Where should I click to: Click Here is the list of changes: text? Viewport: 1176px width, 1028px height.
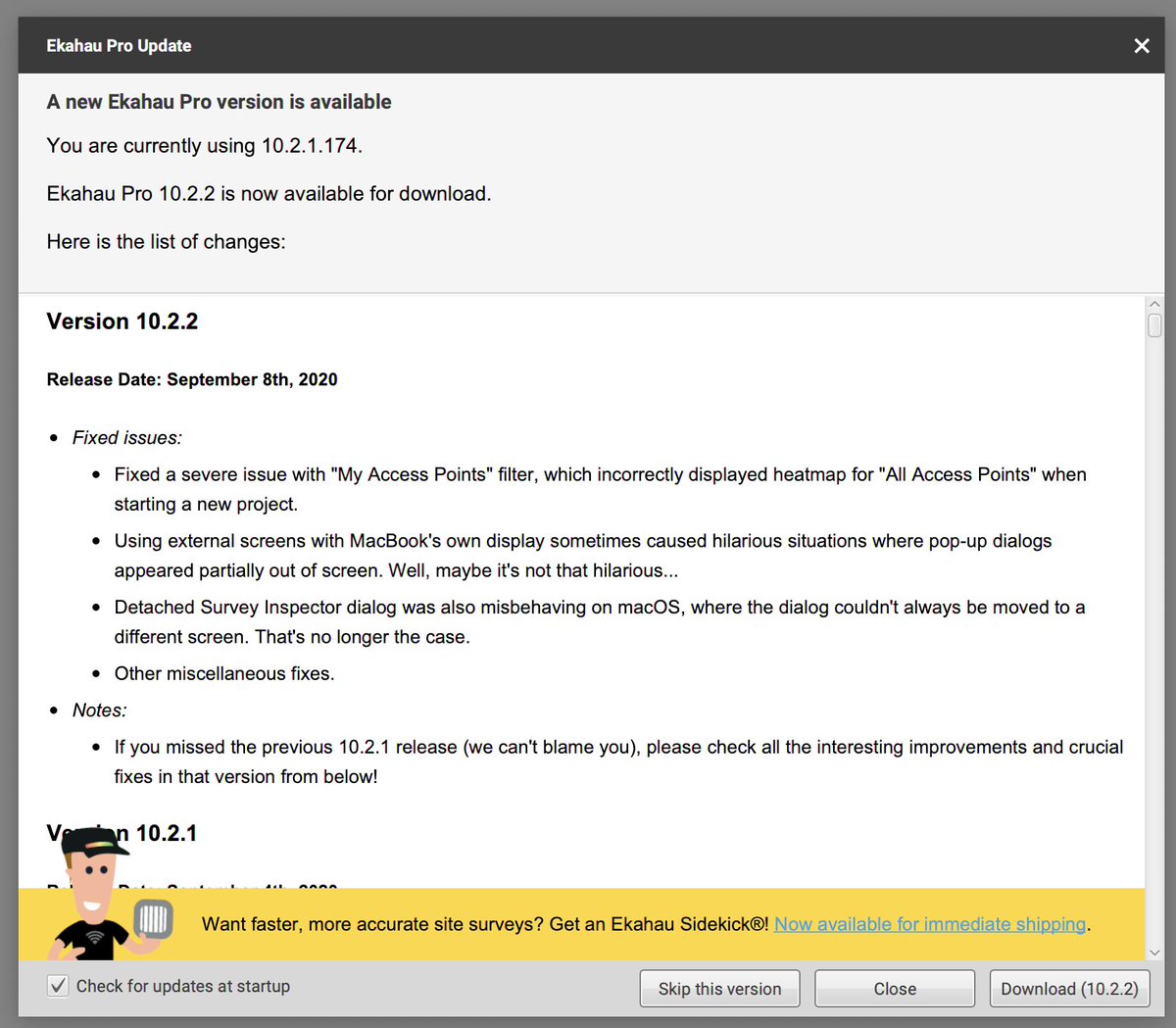click(x=167, y=242)
